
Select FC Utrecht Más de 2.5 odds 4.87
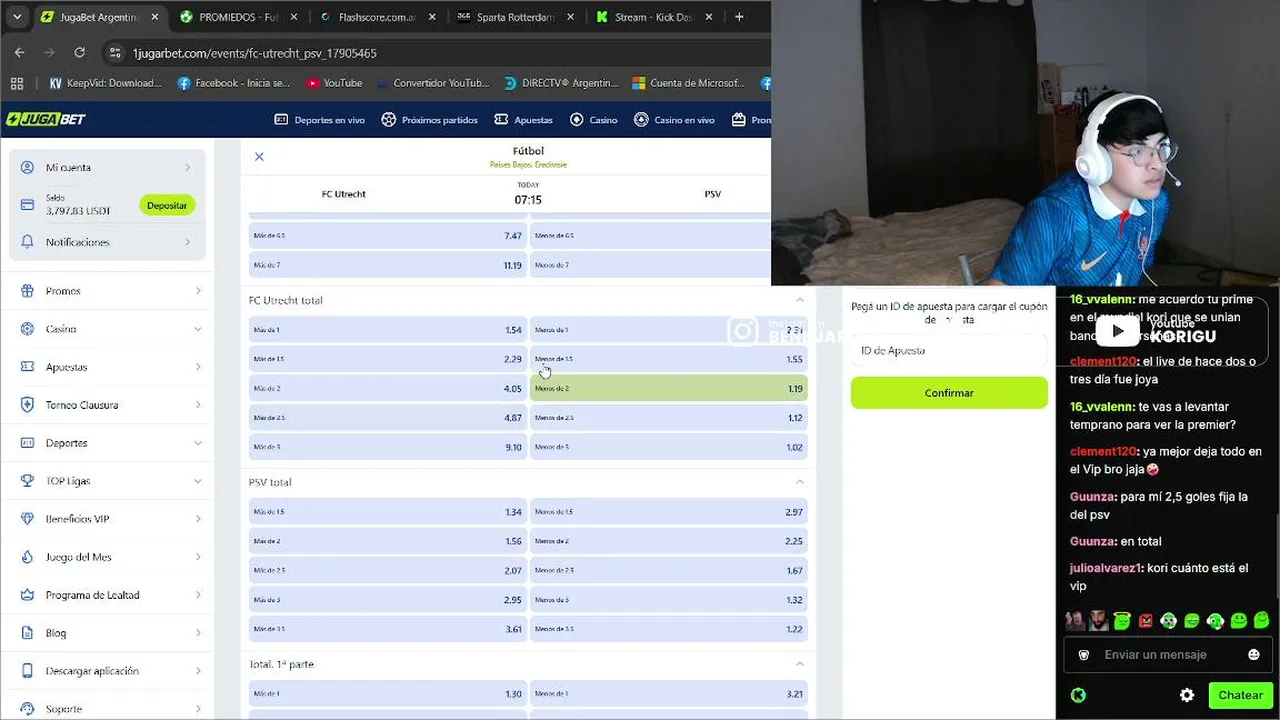click(388, 418)
